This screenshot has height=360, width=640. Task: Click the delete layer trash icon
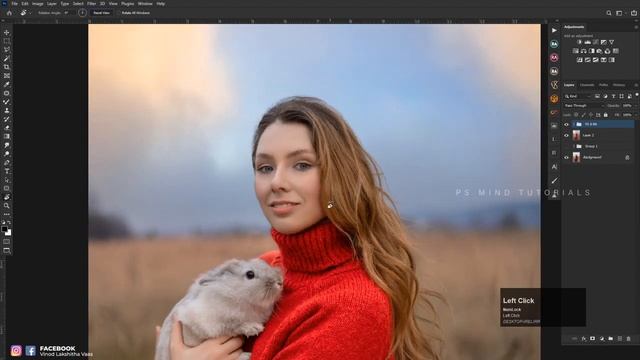click(629, 339)
